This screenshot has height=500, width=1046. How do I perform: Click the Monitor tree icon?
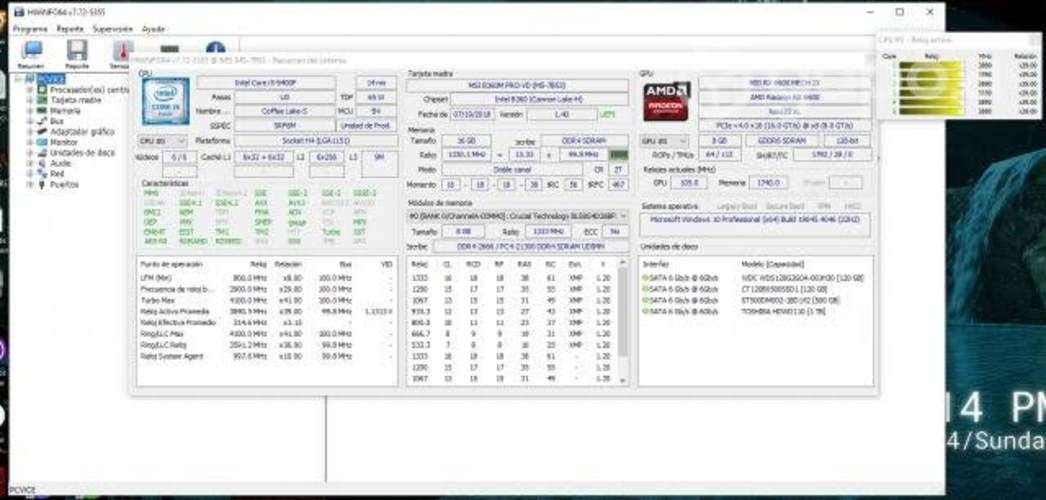pyautogui.click(x=43, y=142)
